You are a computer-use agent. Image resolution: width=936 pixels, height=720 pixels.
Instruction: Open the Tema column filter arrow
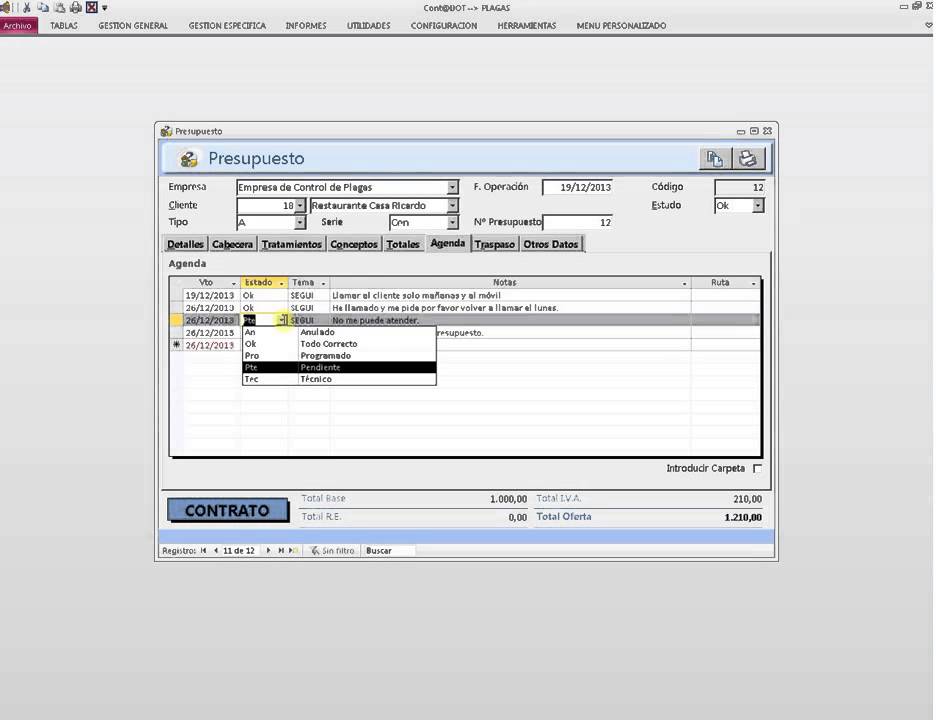[324, 283]
